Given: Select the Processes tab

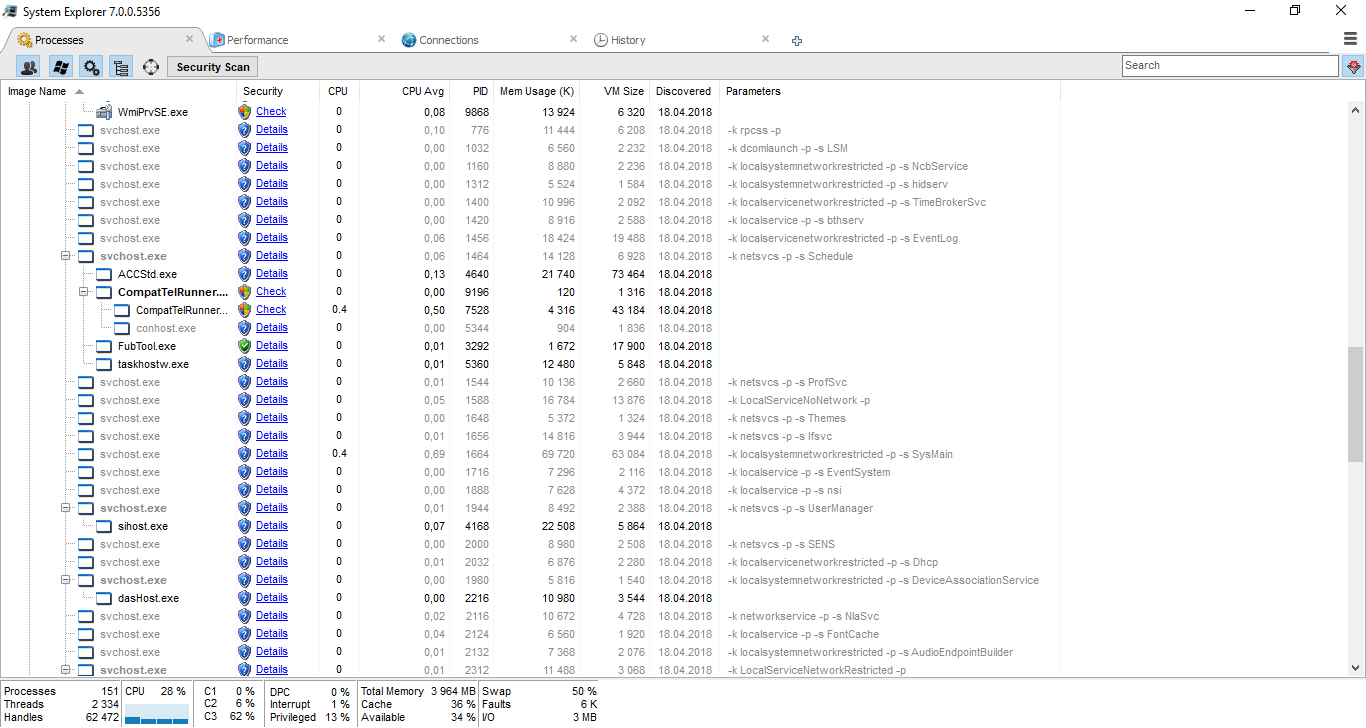Looking at the screenshot, I should pyautogui.click(x=59, y=40).
